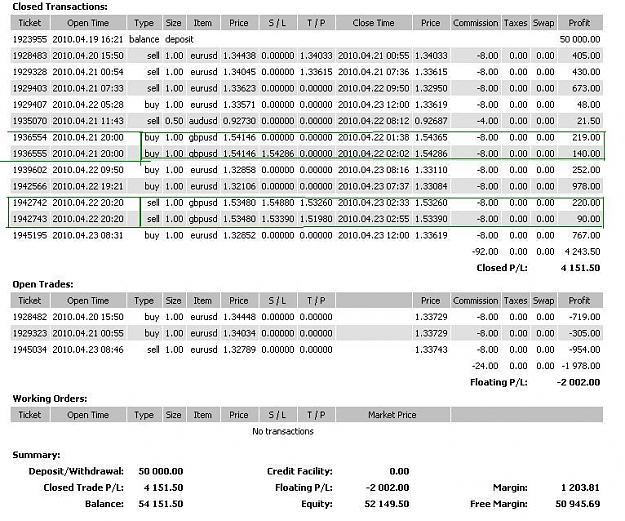Click the Credit Facility value 0.00

point(399,471)
